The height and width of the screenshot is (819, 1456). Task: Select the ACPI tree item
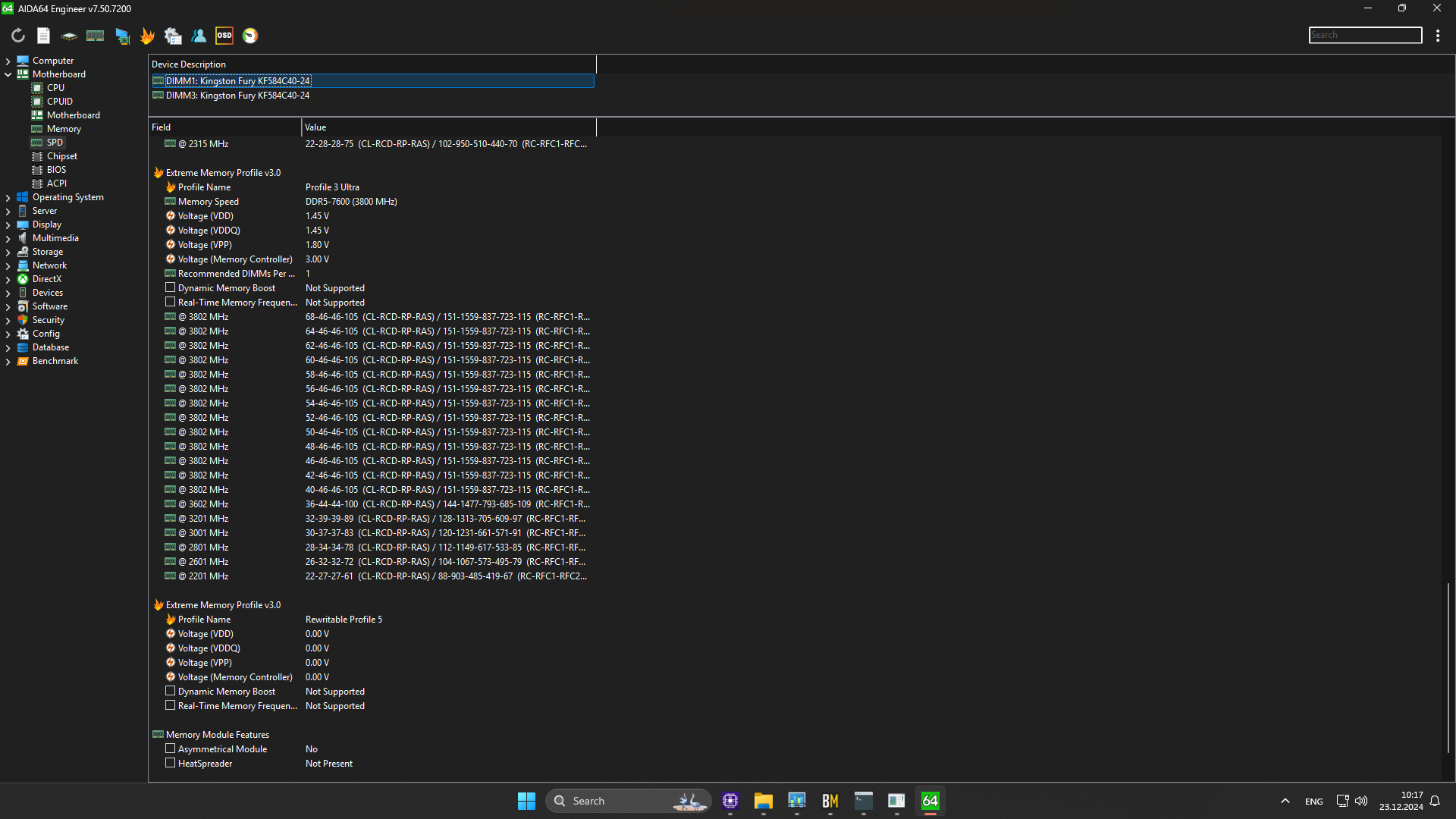click(56, 184)
